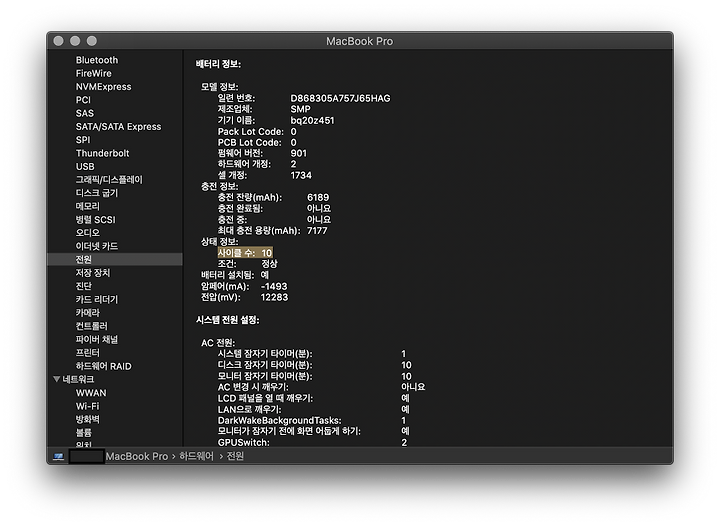Screen dimensions: 720x526
Task: Close the MacBook Pro window
Action: (x=58, y=41)
